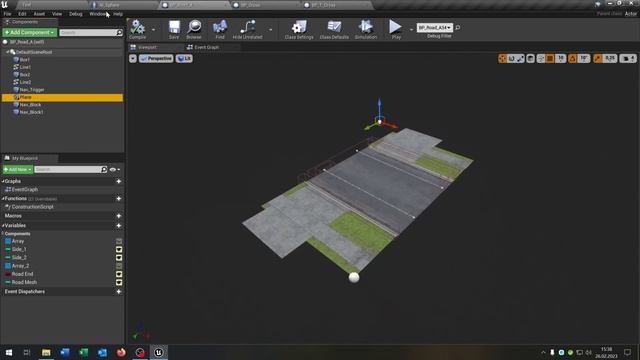This screenshot has height=360, width=640.
Task: Add new event dispatcher plus icon
Action: (119, 291)
